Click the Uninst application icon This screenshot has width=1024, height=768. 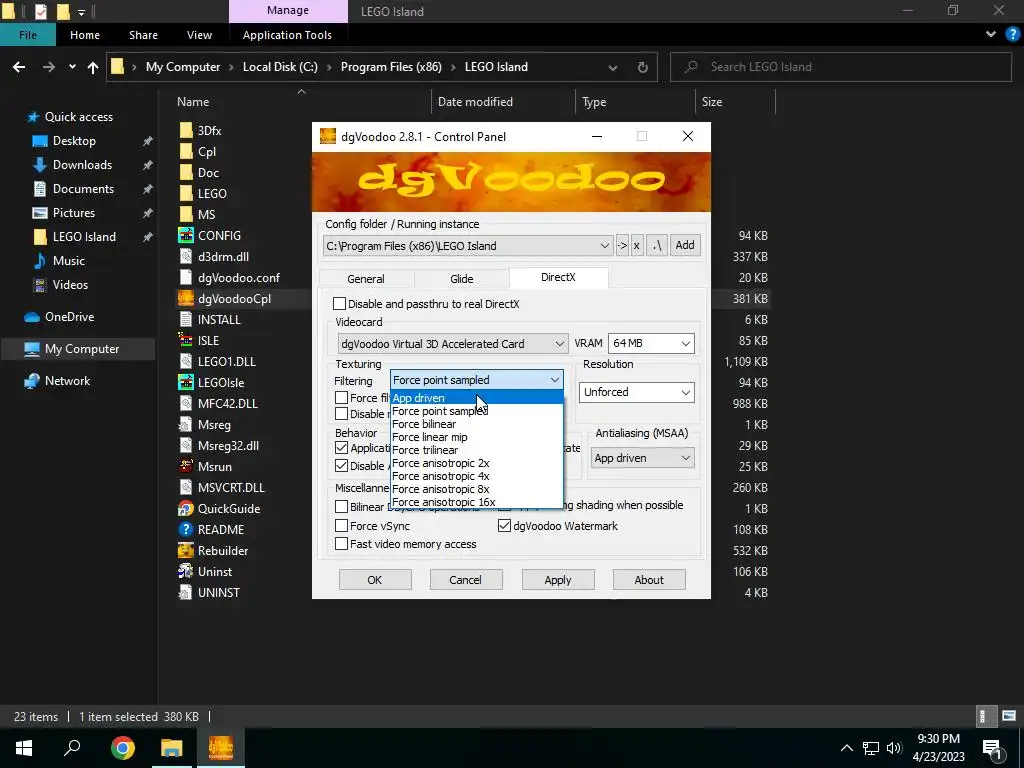[186, 571]
